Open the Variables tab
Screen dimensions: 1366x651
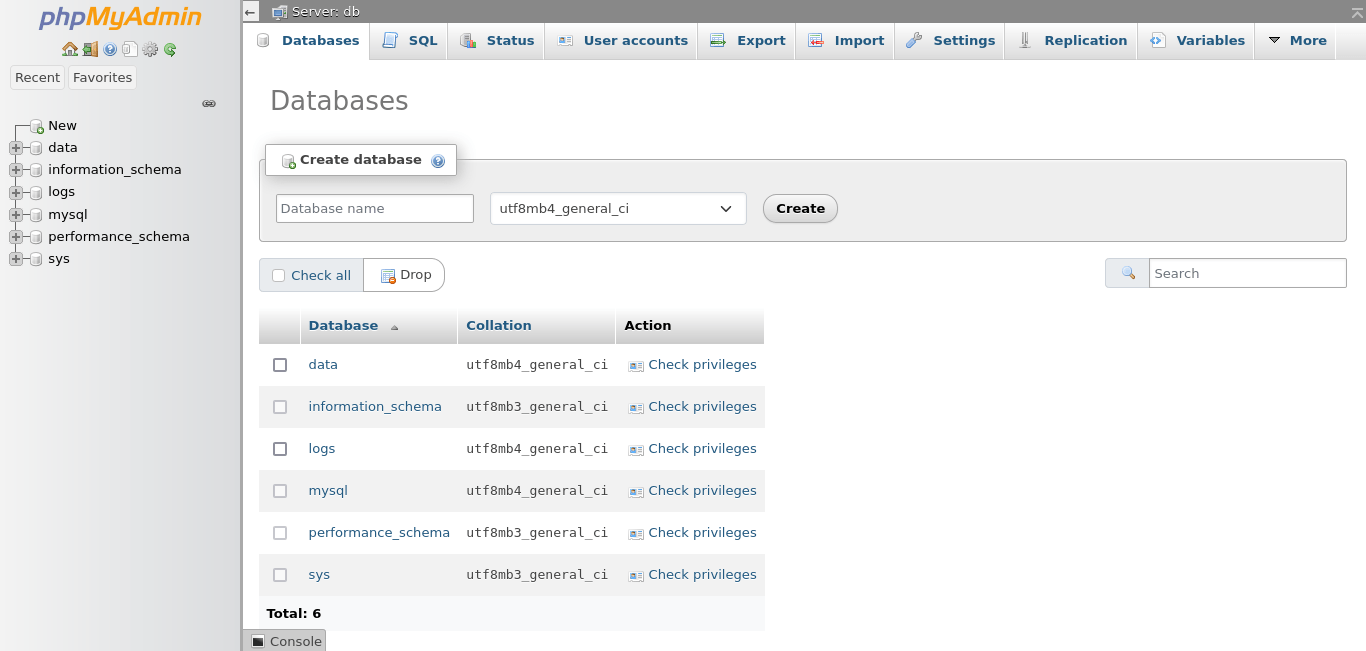[x=1197, y=41]
